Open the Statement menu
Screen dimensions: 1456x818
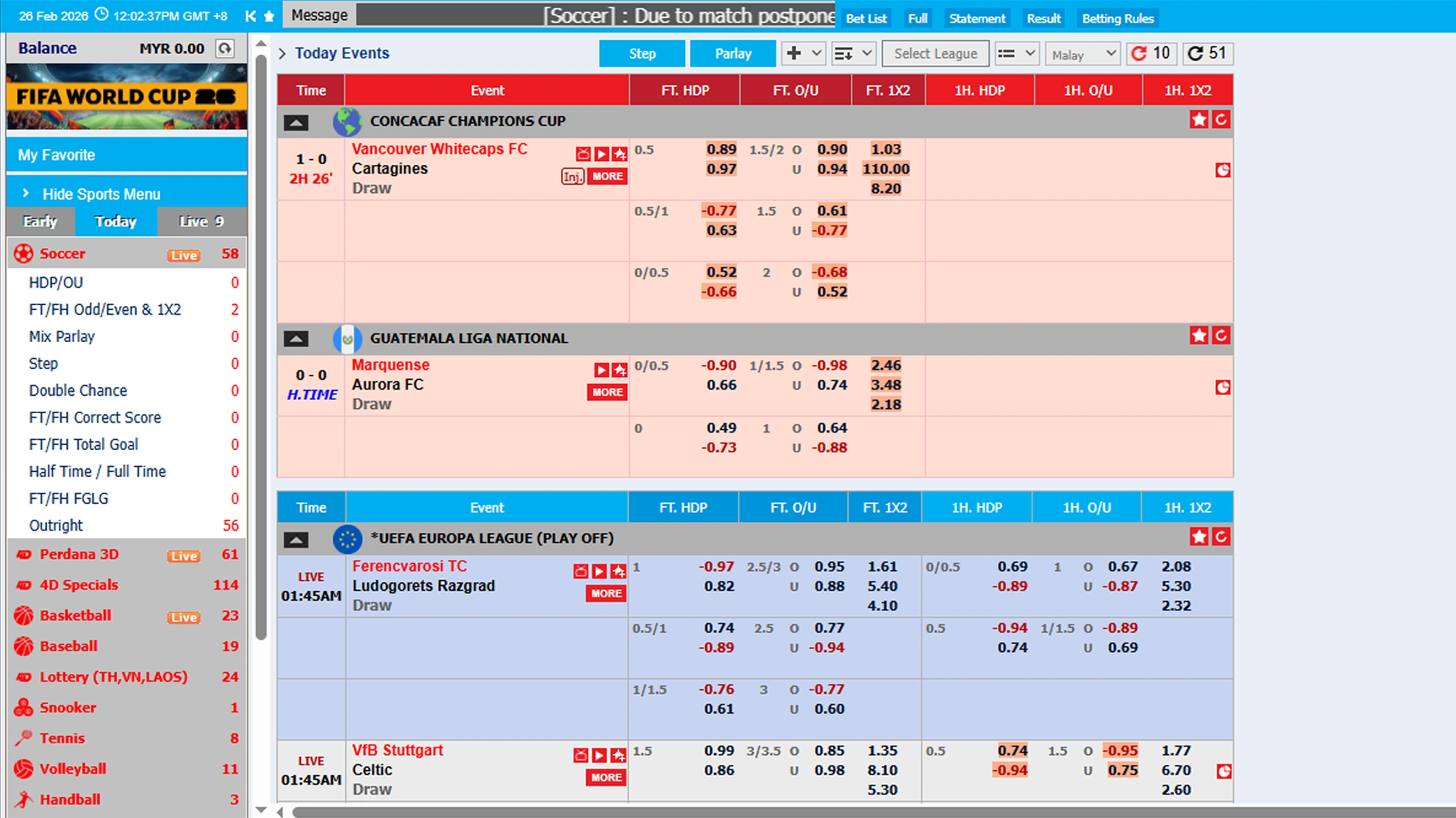tap(977, 19)
